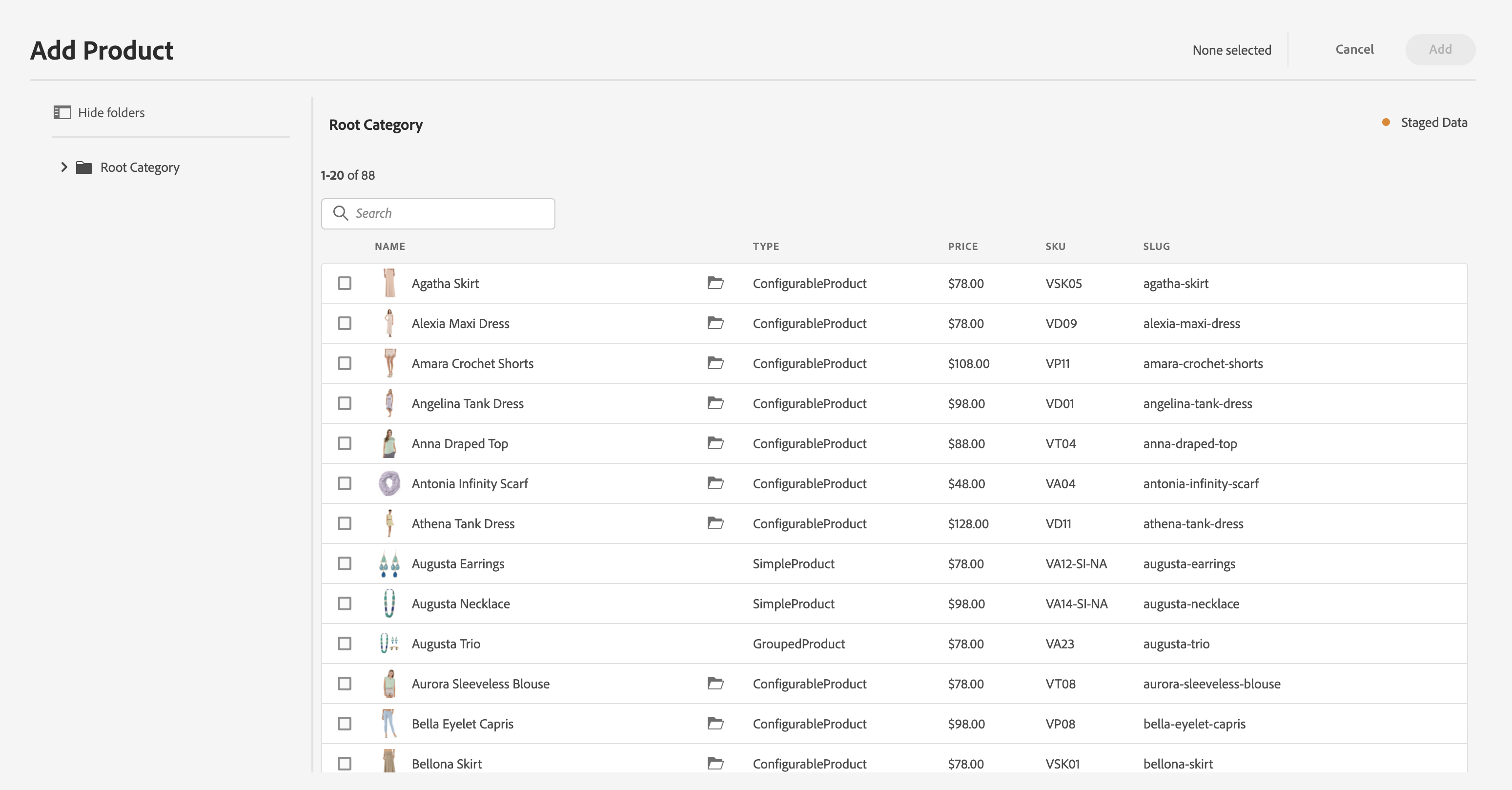Tick the Augusta Trio row checkbox
This screenshot has width=1512, height=790.
(x=345, y=643)
